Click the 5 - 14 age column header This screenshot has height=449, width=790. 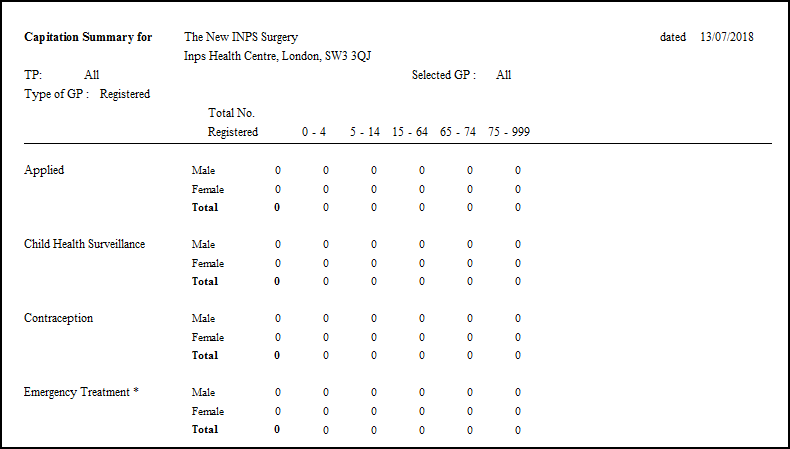365,132
